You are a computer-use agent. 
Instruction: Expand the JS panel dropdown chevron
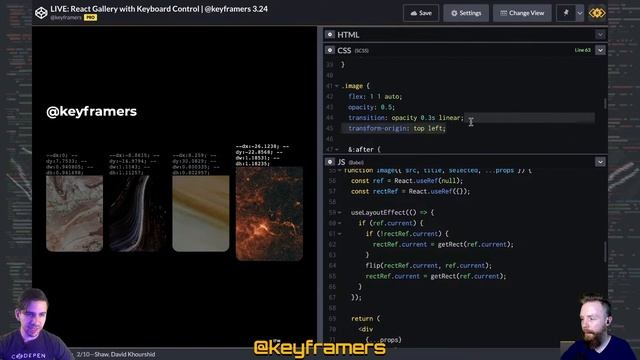click(x=600, y=162)
